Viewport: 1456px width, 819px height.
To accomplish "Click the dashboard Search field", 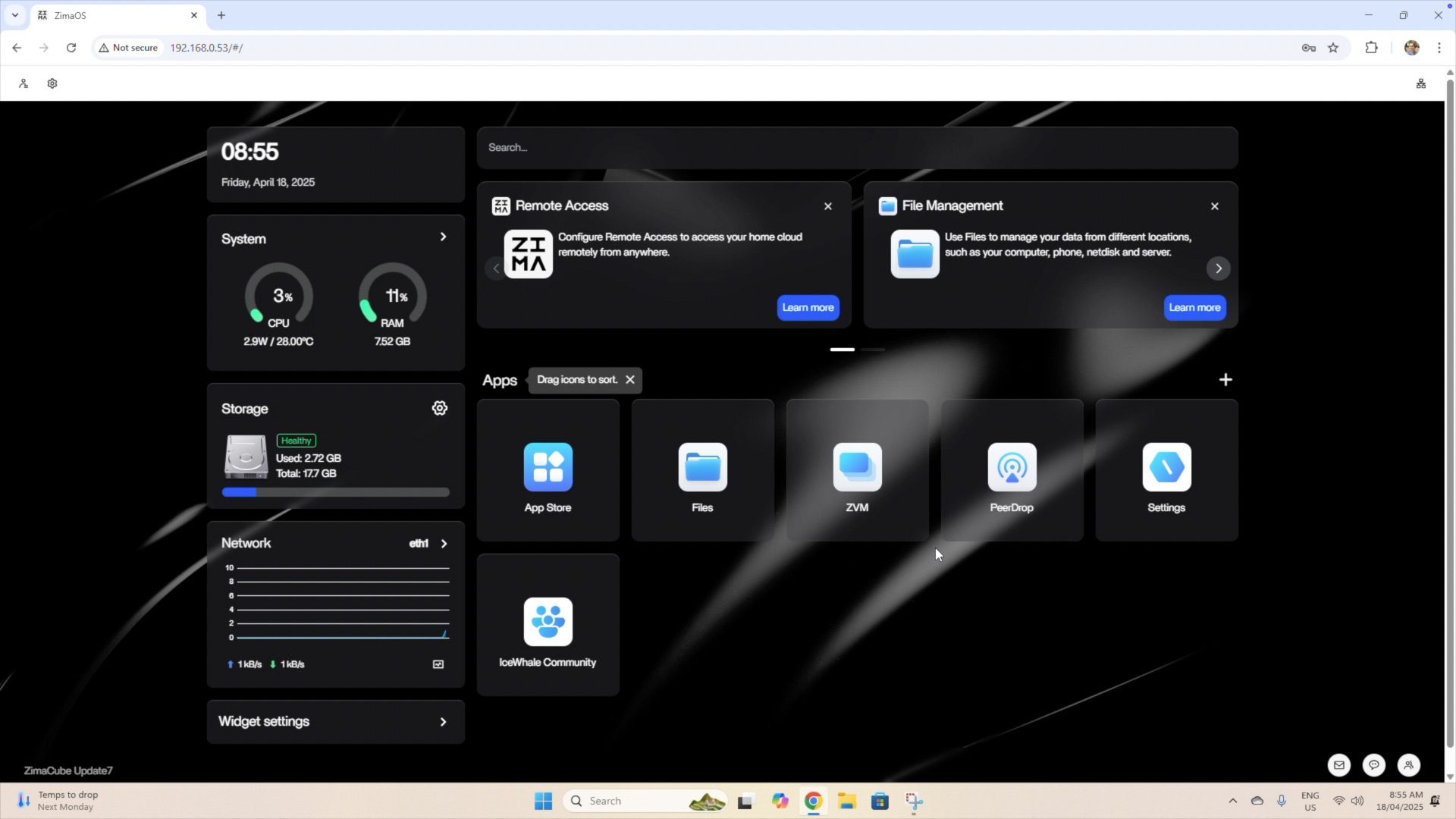I will [857, 148].
